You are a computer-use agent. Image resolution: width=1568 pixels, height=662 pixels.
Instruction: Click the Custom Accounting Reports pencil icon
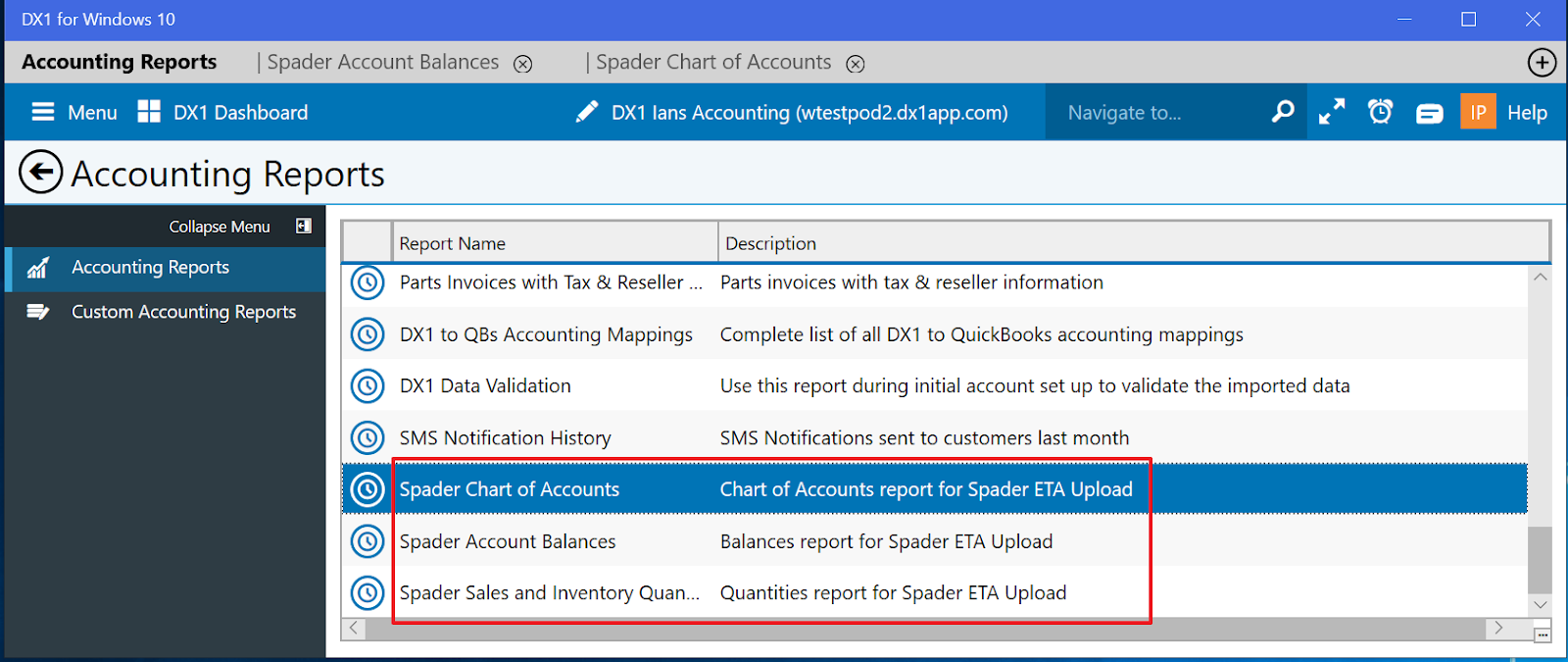(38, 312)
